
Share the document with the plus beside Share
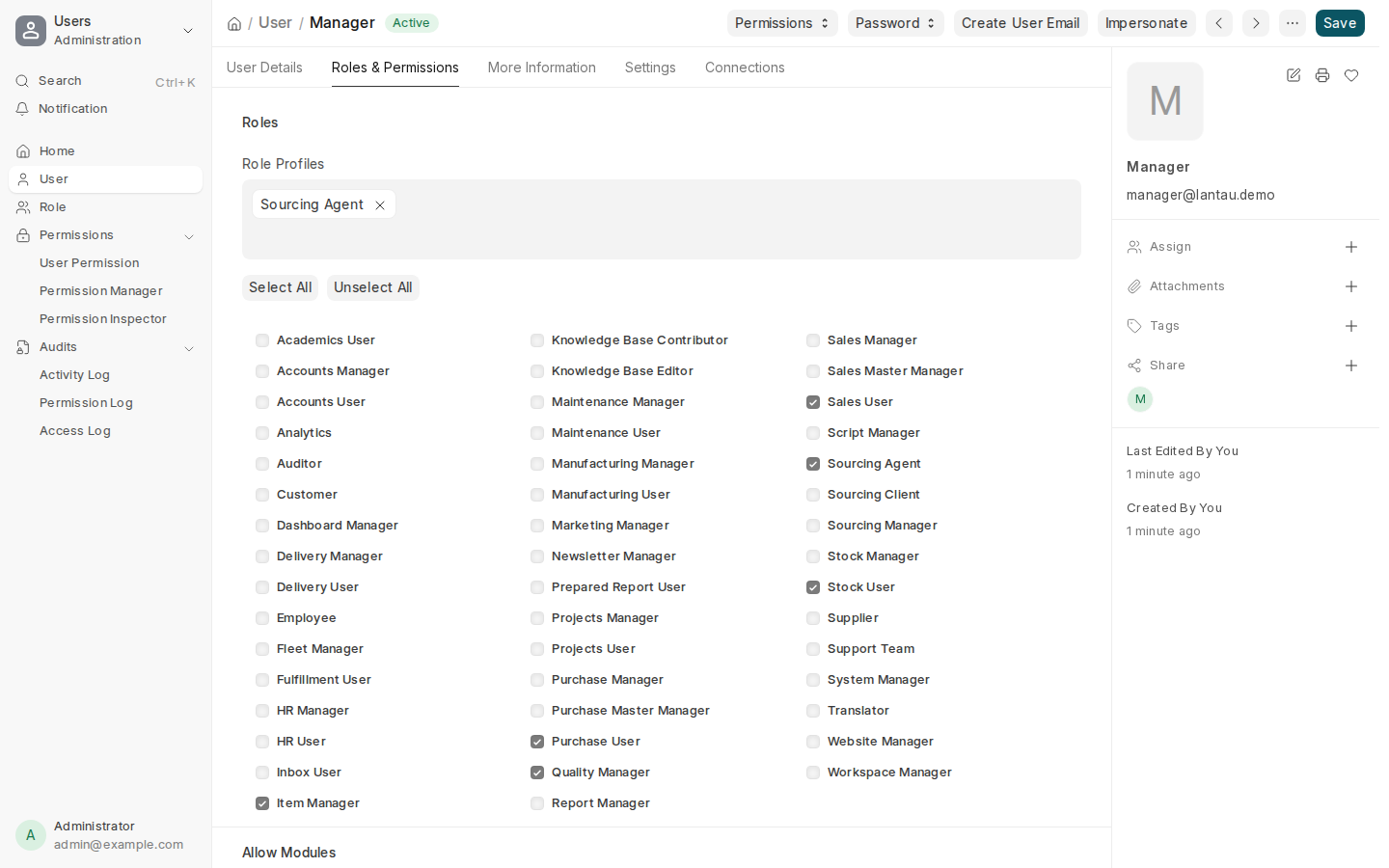pos(1351,366)
